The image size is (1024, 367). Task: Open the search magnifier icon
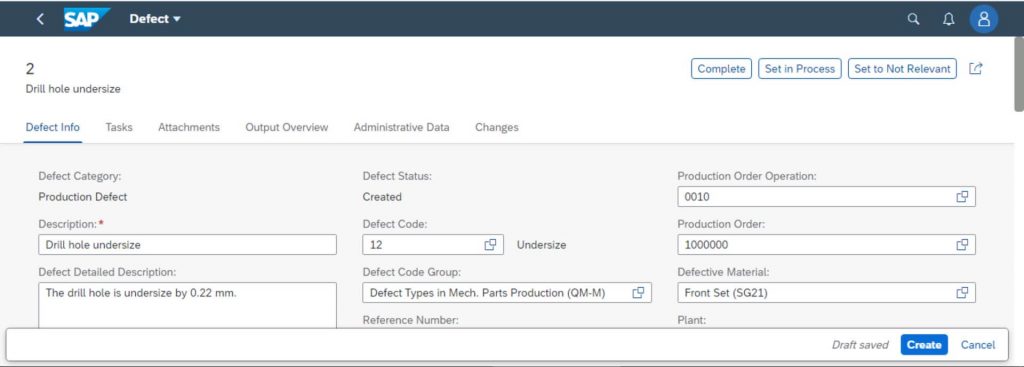click(914, 19)
